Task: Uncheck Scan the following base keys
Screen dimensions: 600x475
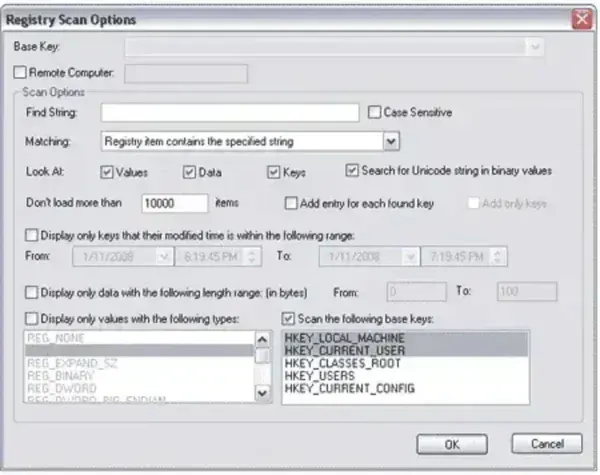Action: click(288, 319)
